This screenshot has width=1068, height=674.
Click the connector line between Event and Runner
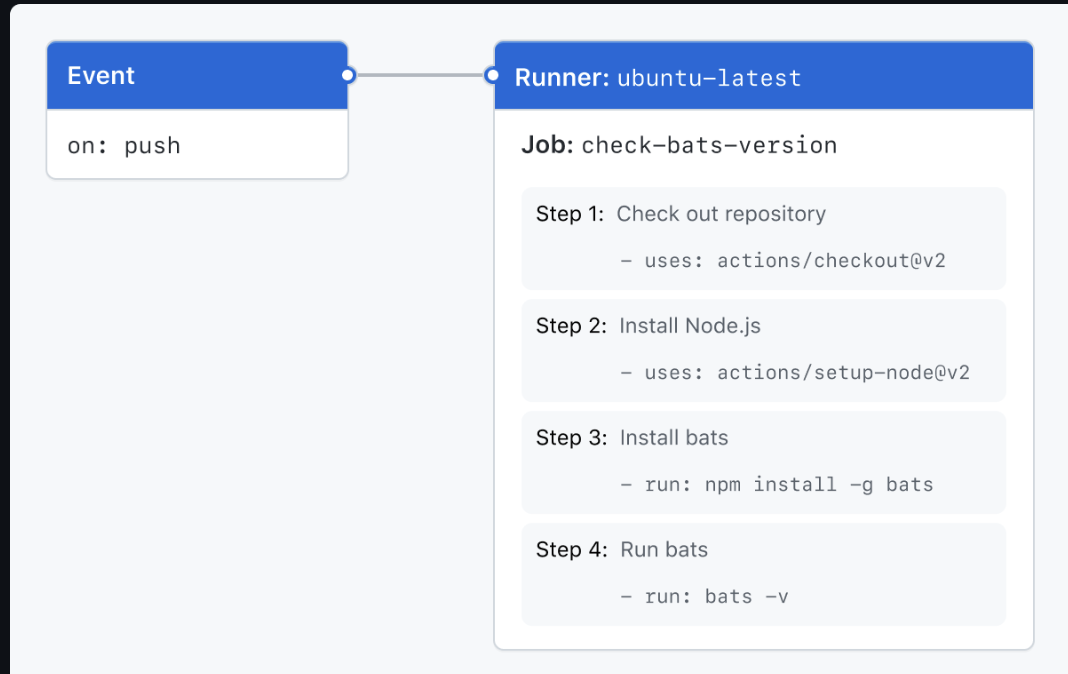(x=420, y=74)
